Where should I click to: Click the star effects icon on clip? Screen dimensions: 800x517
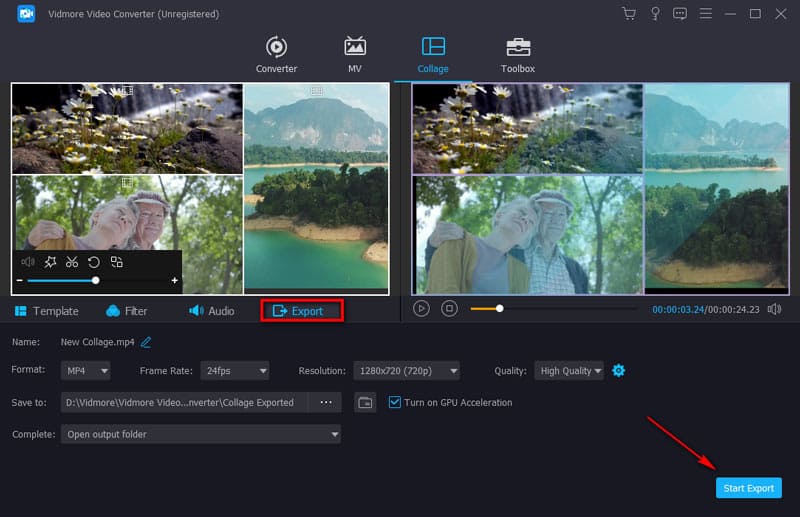[50, 262]
